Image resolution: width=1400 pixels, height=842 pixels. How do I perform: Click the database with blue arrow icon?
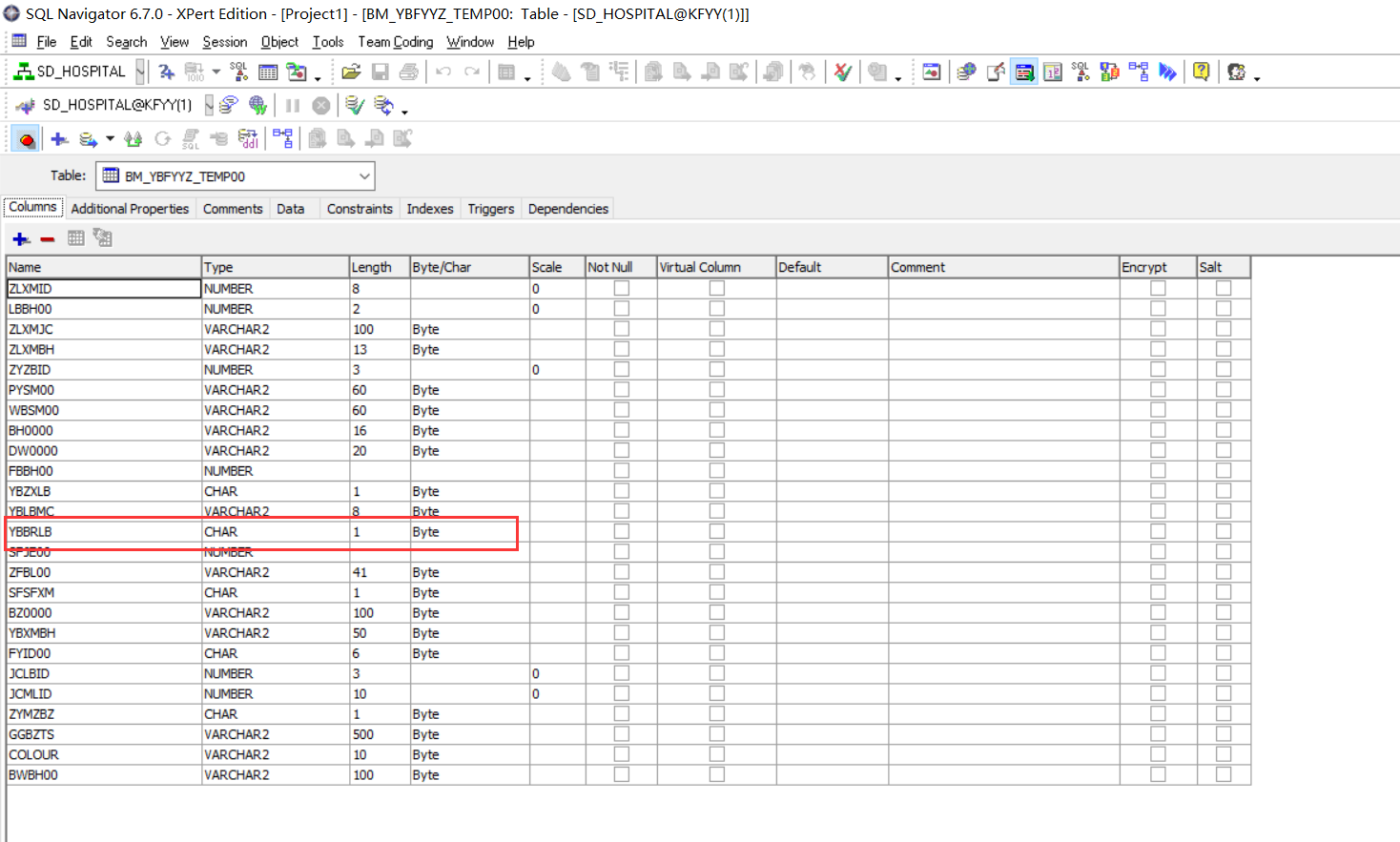[x=89, y=139]
